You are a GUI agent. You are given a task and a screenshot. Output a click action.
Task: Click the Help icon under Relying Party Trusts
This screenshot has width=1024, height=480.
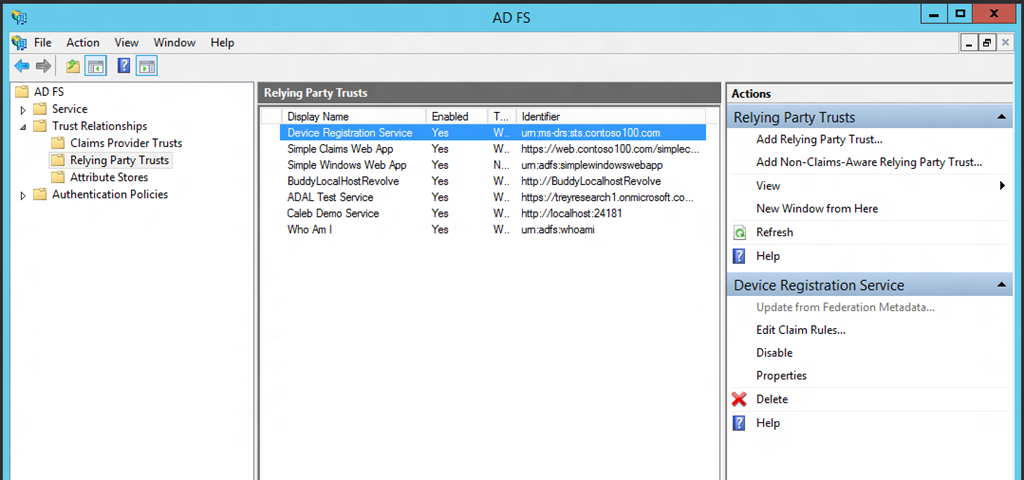739,256
